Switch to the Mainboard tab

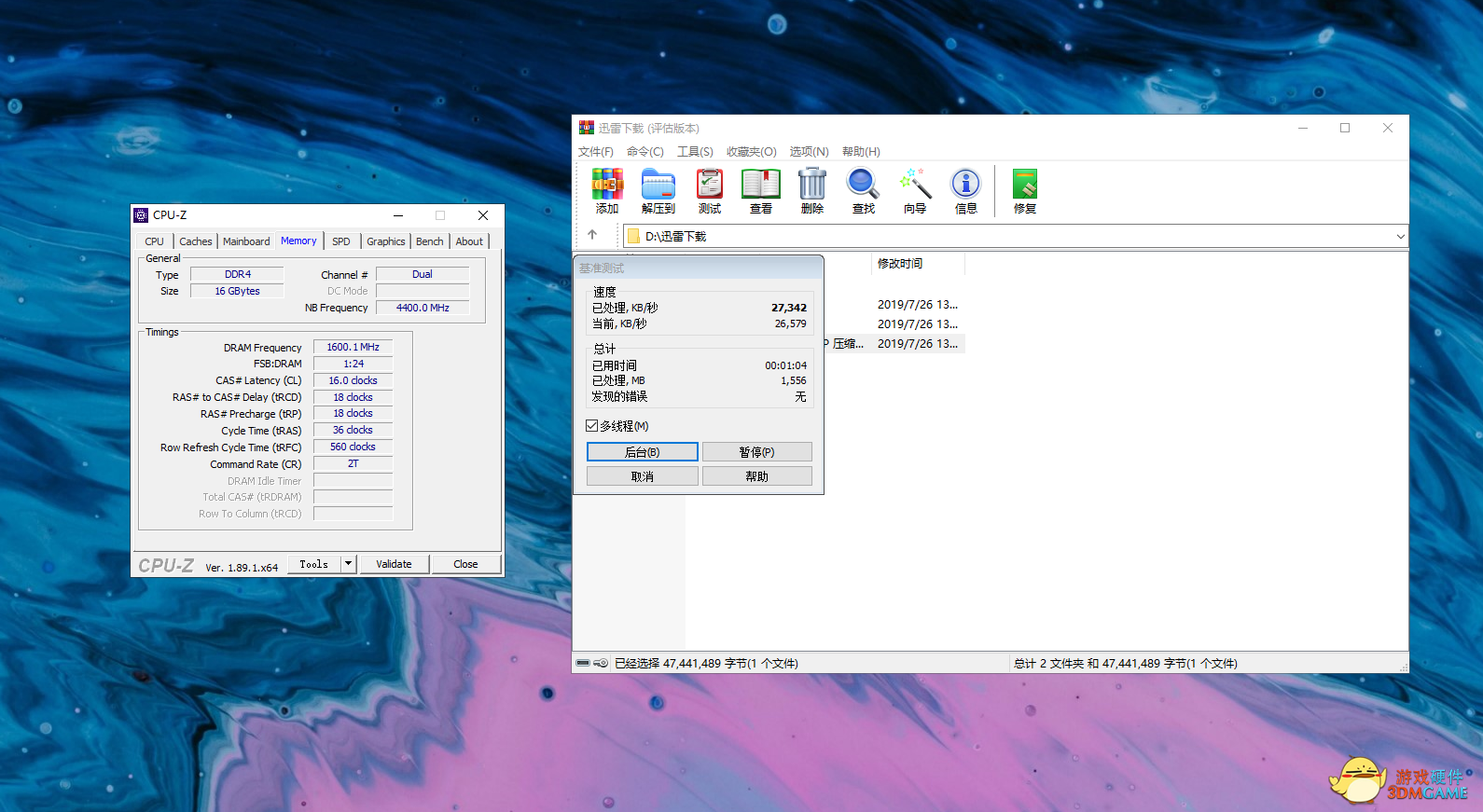pyautogui.click(x=246, y=241)
